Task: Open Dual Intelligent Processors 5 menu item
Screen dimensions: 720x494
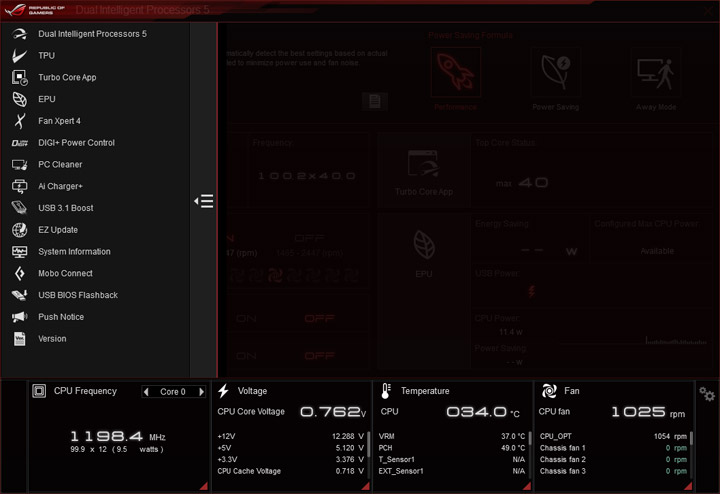Action: tap(95, 34)
